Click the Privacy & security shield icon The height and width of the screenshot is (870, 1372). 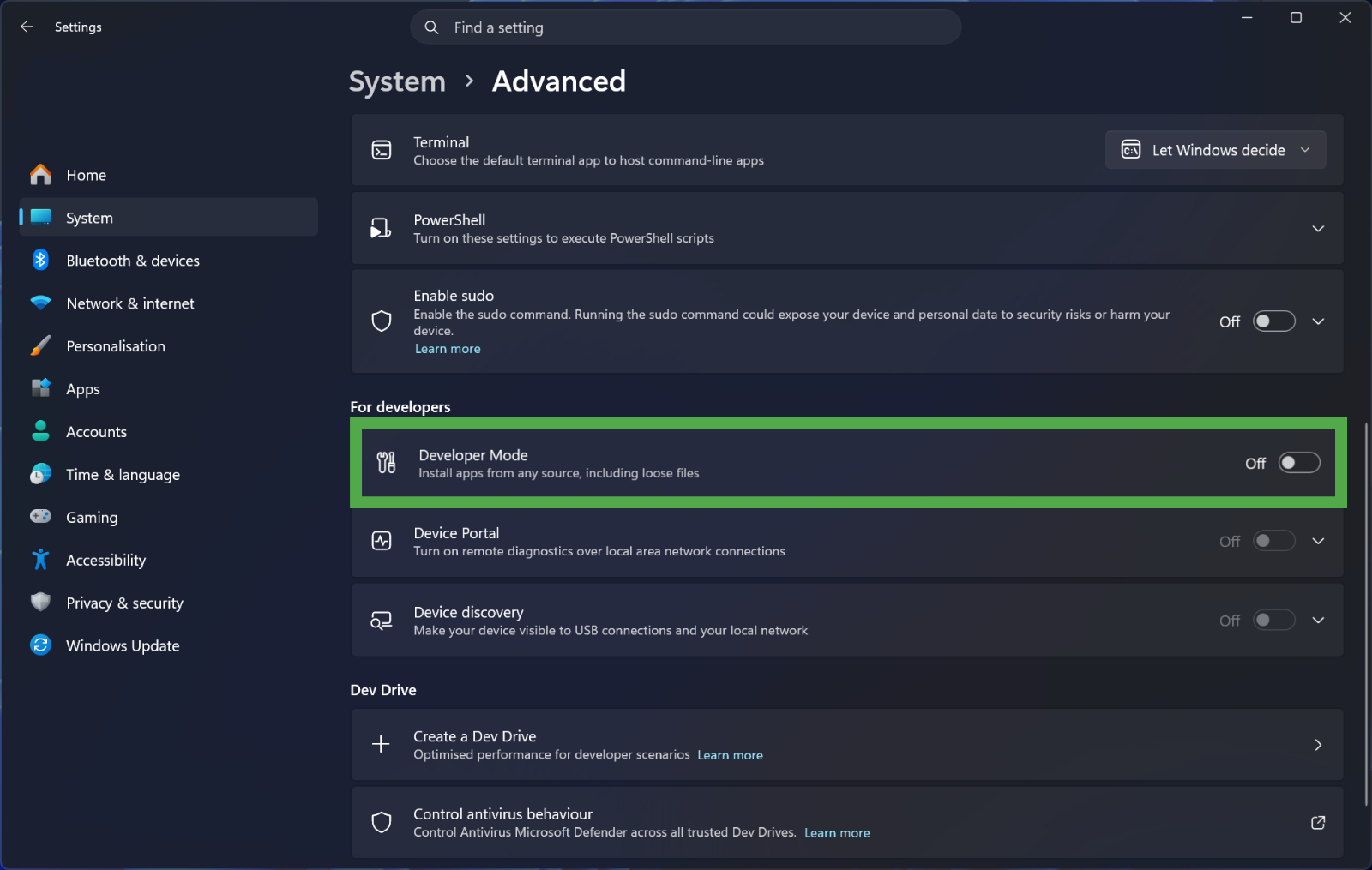(40, 603)
